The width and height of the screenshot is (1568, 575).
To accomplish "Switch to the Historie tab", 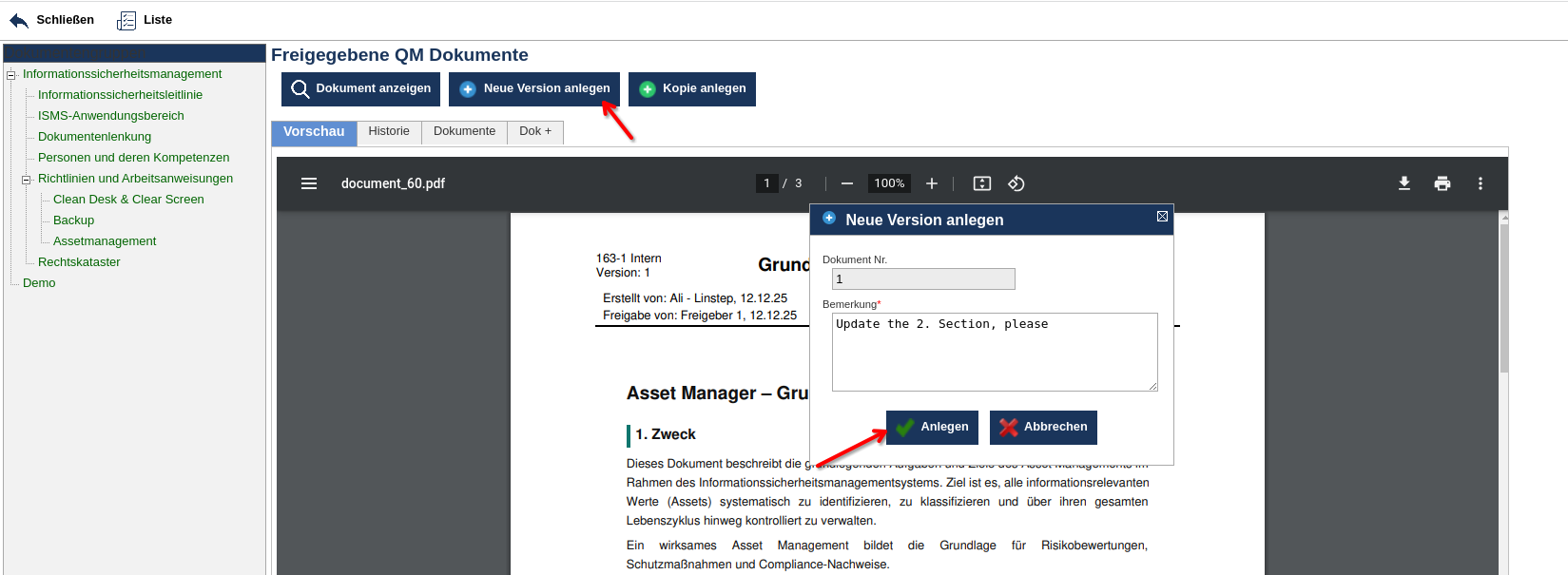I will coord(389,131).
